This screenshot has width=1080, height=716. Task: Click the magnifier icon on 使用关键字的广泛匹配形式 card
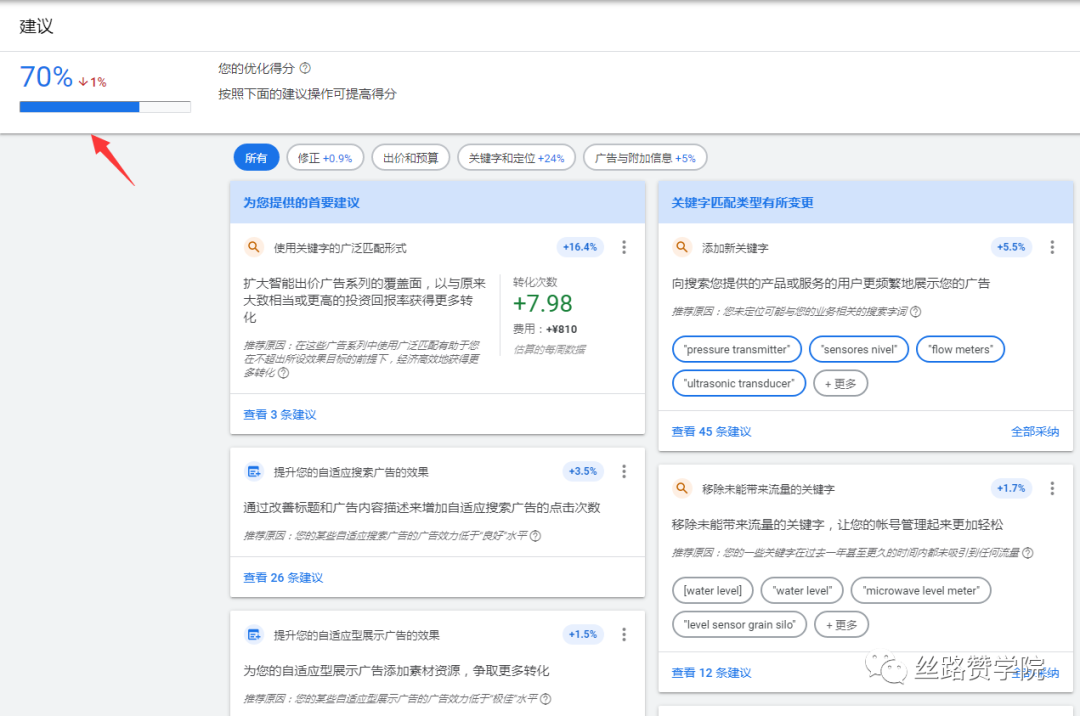(254, 246)
